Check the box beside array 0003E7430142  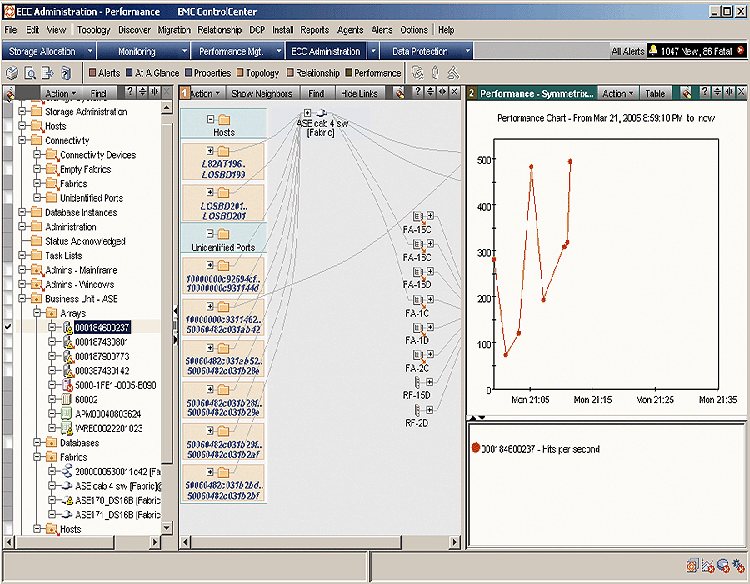point(8,371)
